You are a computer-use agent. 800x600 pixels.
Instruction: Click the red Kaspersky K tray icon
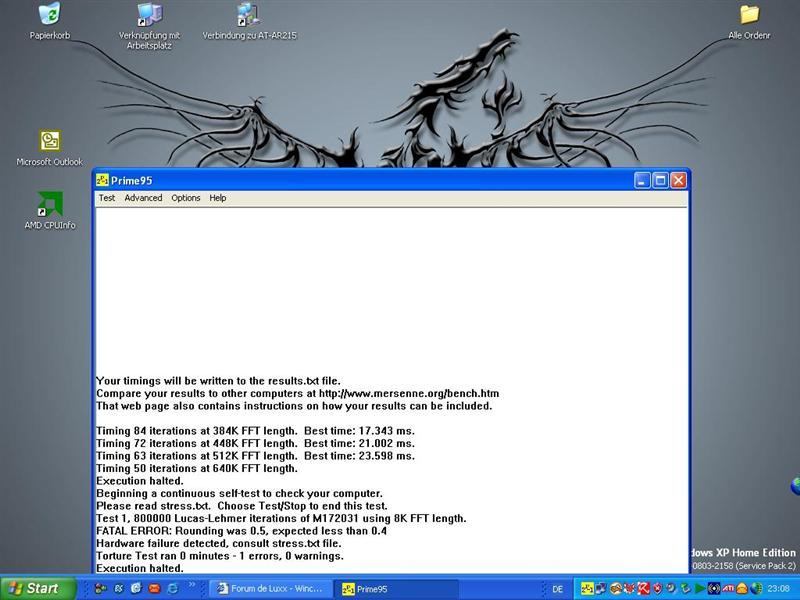point(643,588)
